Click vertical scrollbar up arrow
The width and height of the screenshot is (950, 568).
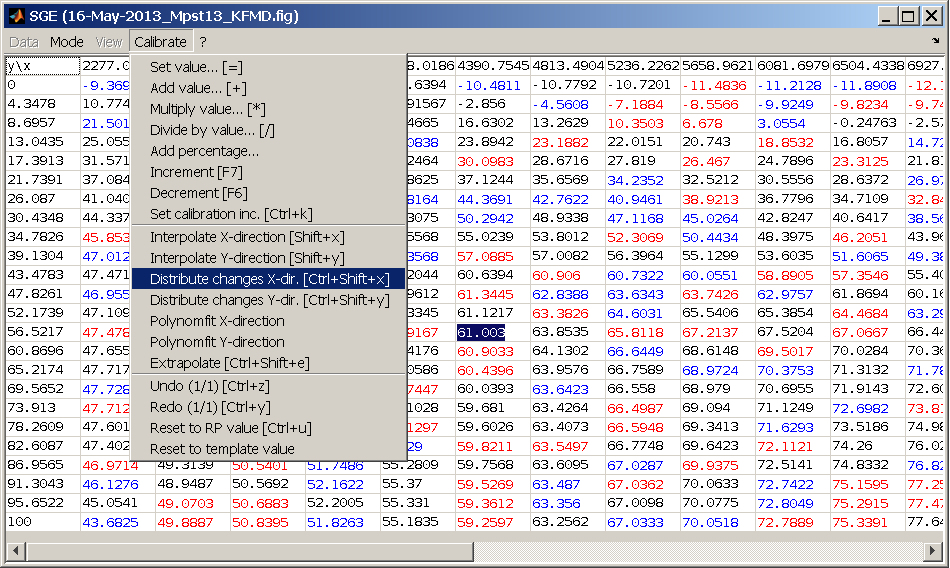pos(936,67)
